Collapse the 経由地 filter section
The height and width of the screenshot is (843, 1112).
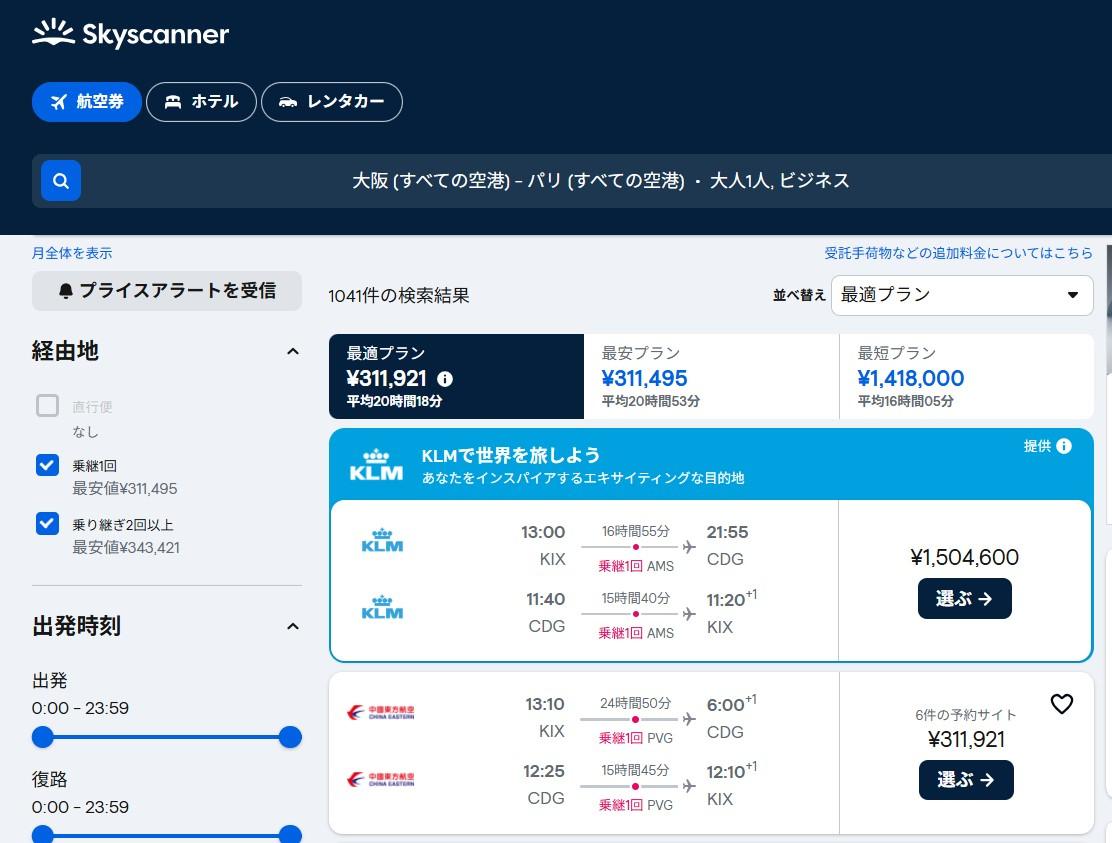(x=293, y=352)
